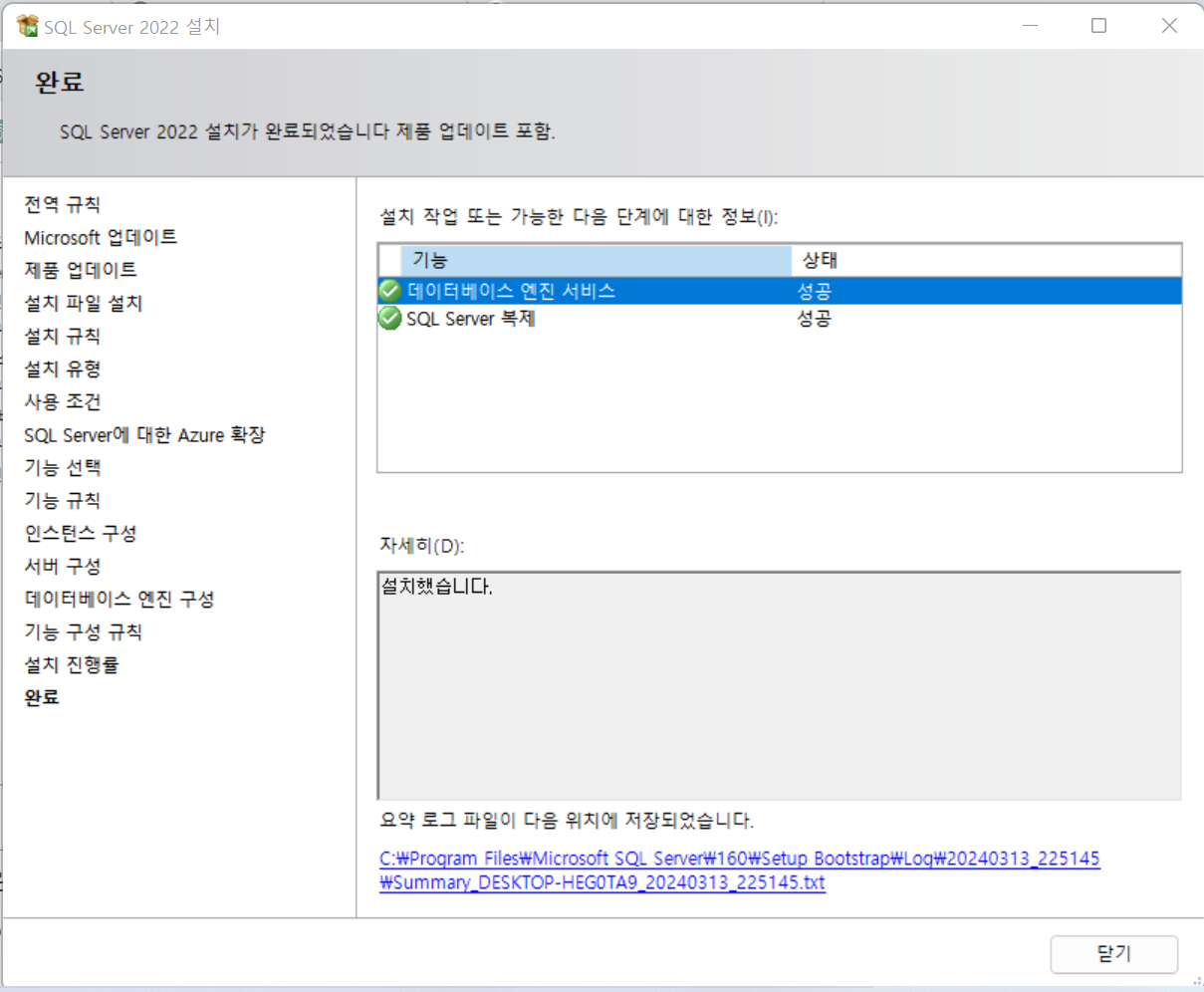Click the 서버 구성 step
Screen dimensions: 1204x992
(x=62, y=566)
